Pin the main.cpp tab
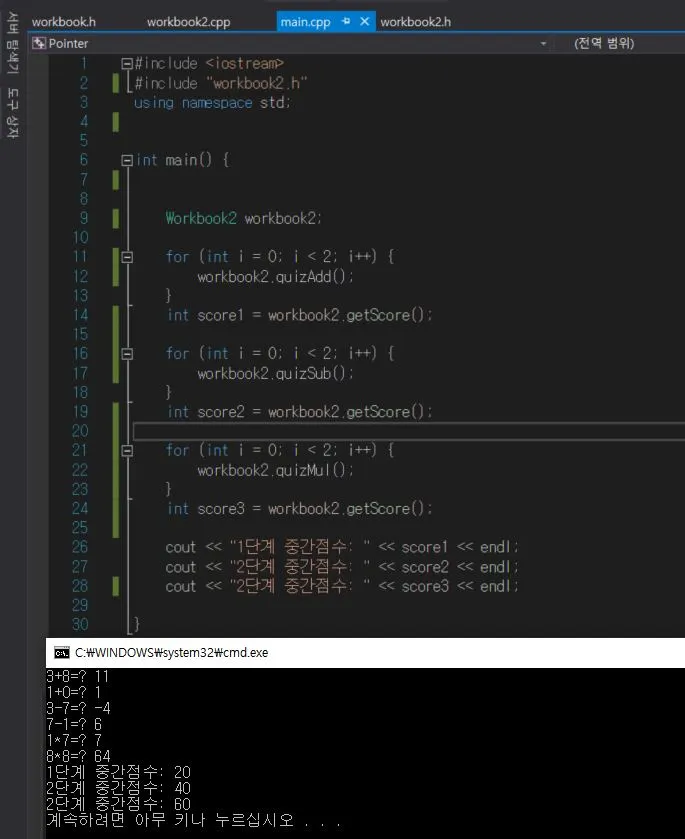Screen dimensions: 685x839 [346, 21]
